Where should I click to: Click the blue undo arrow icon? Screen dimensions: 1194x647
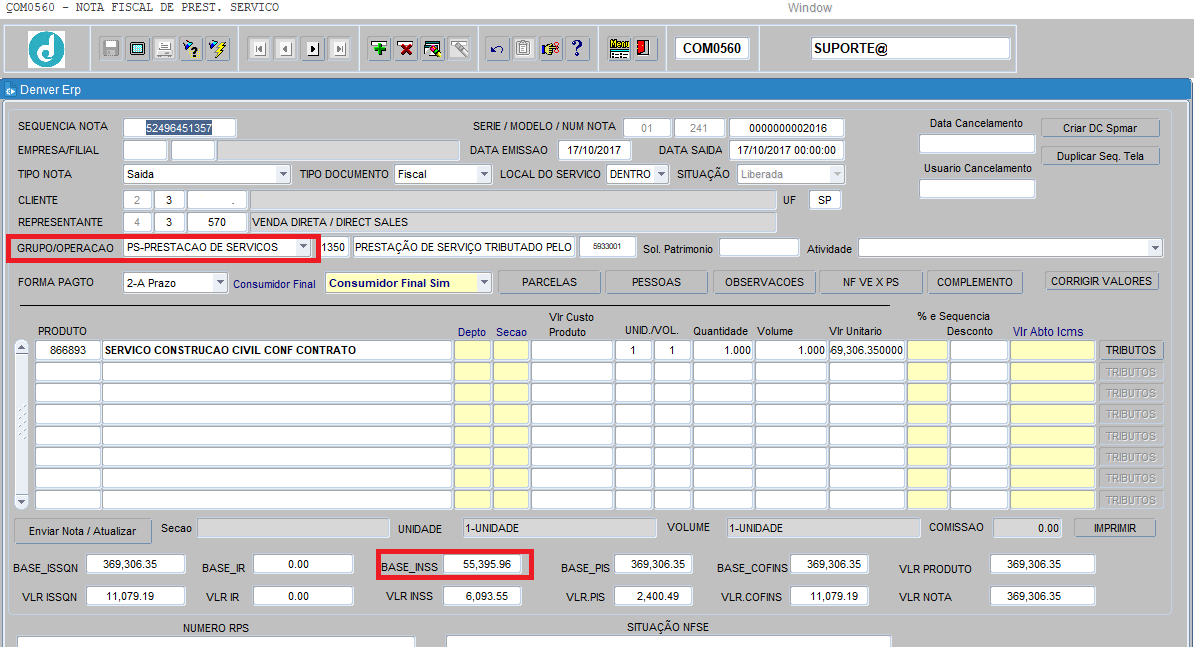click(496, 49)
